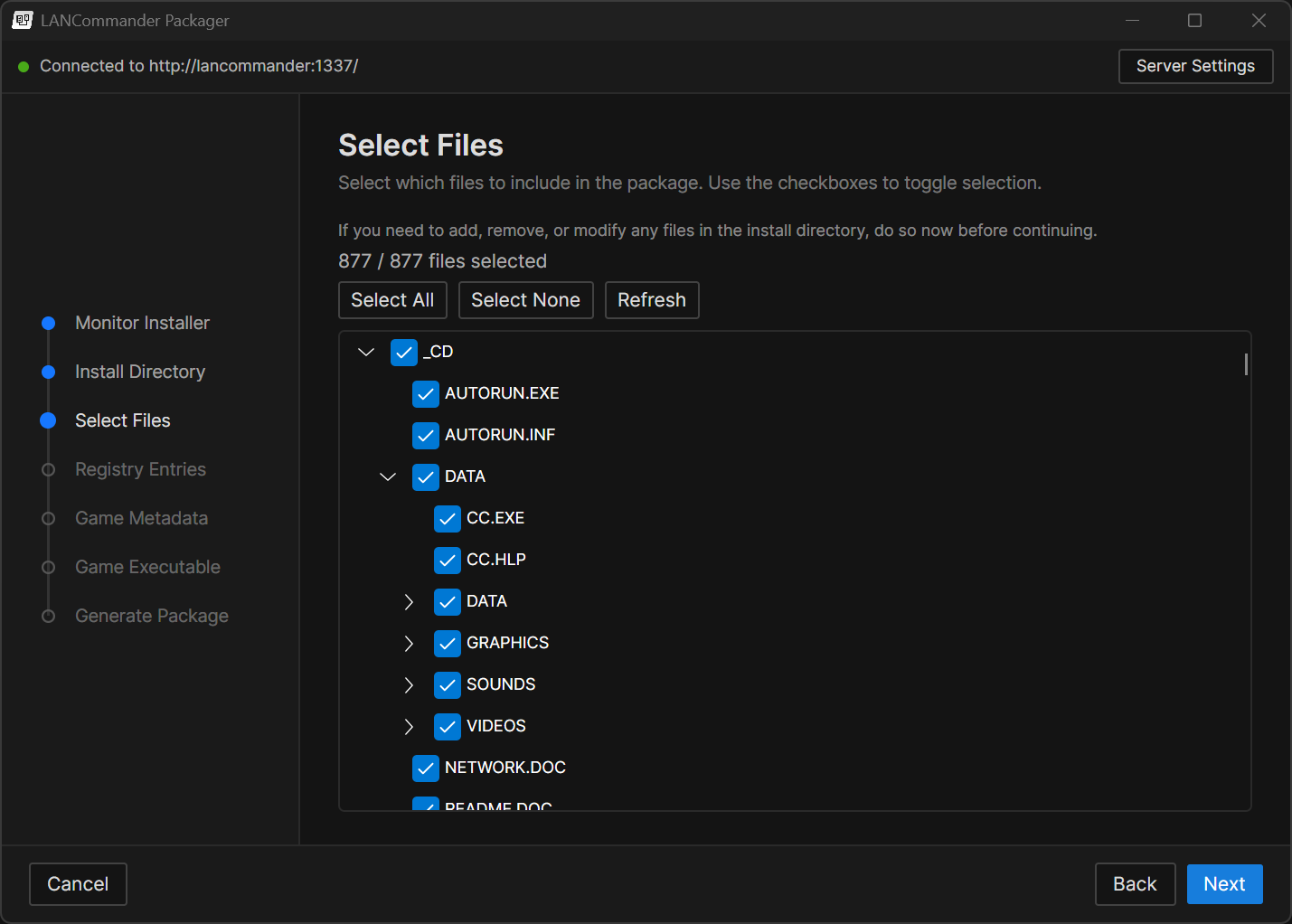Click the Install Directory step dot
Viewport: 1292px width, 924px height.
(49, 372)
